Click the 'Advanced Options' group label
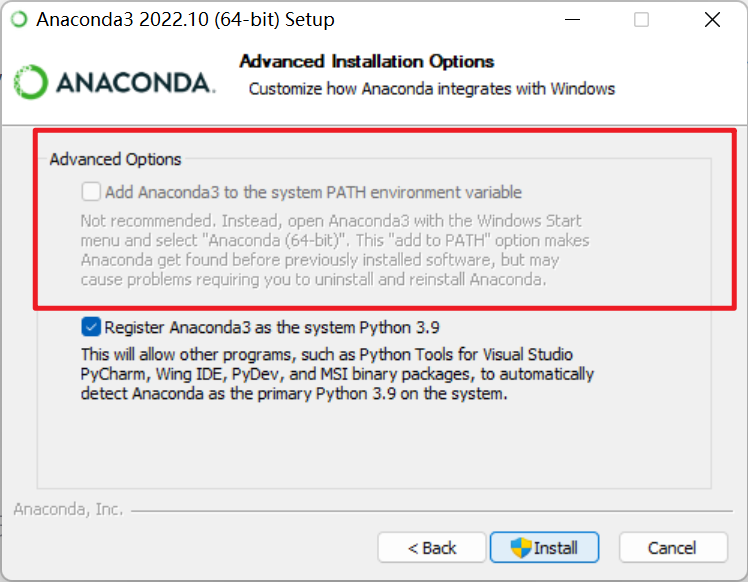This screenshot has height=582, width=748. [115, 159]
